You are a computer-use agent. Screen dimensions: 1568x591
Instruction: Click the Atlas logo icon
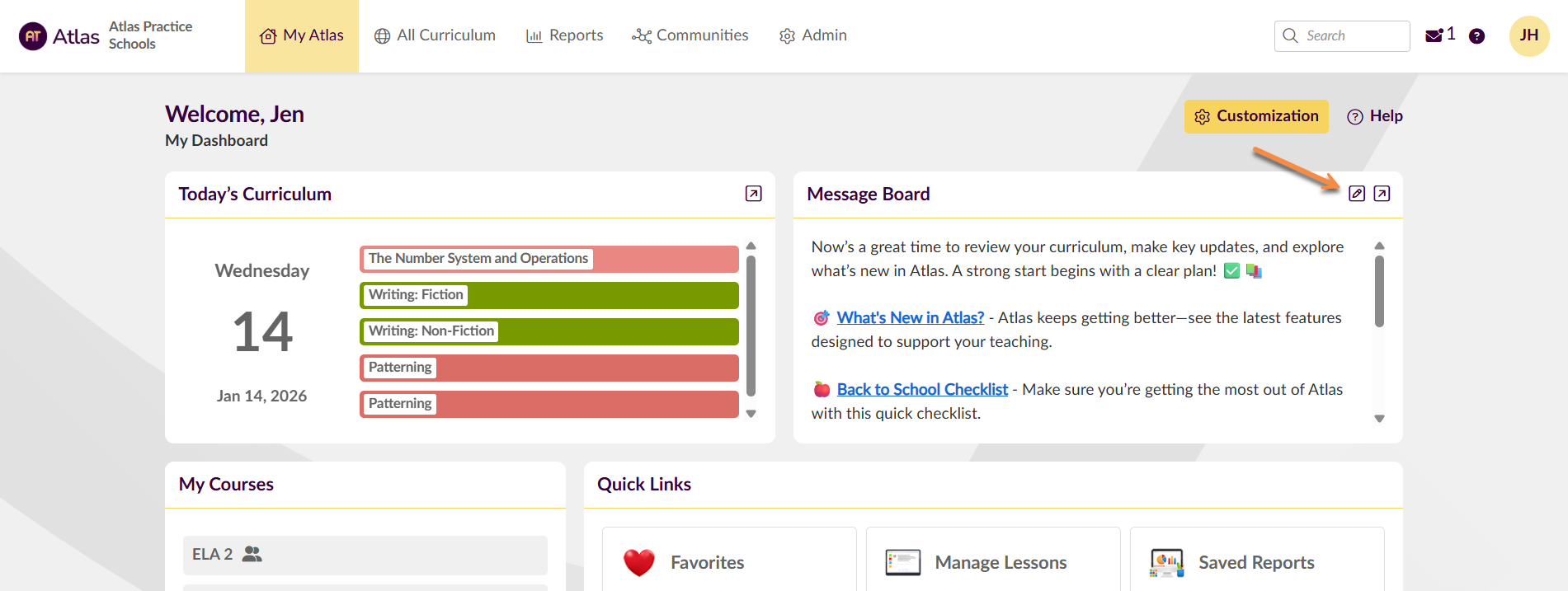tap(33, 36)
